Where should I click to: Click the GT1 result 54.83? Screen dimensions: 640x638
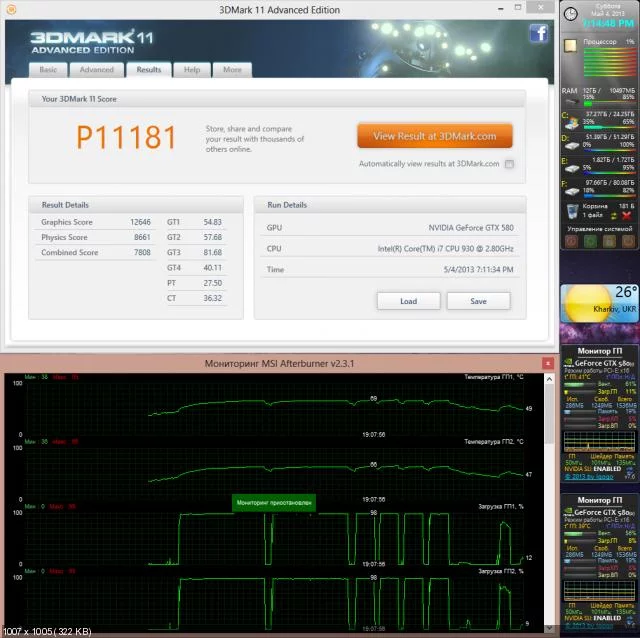tap(213, 222)
